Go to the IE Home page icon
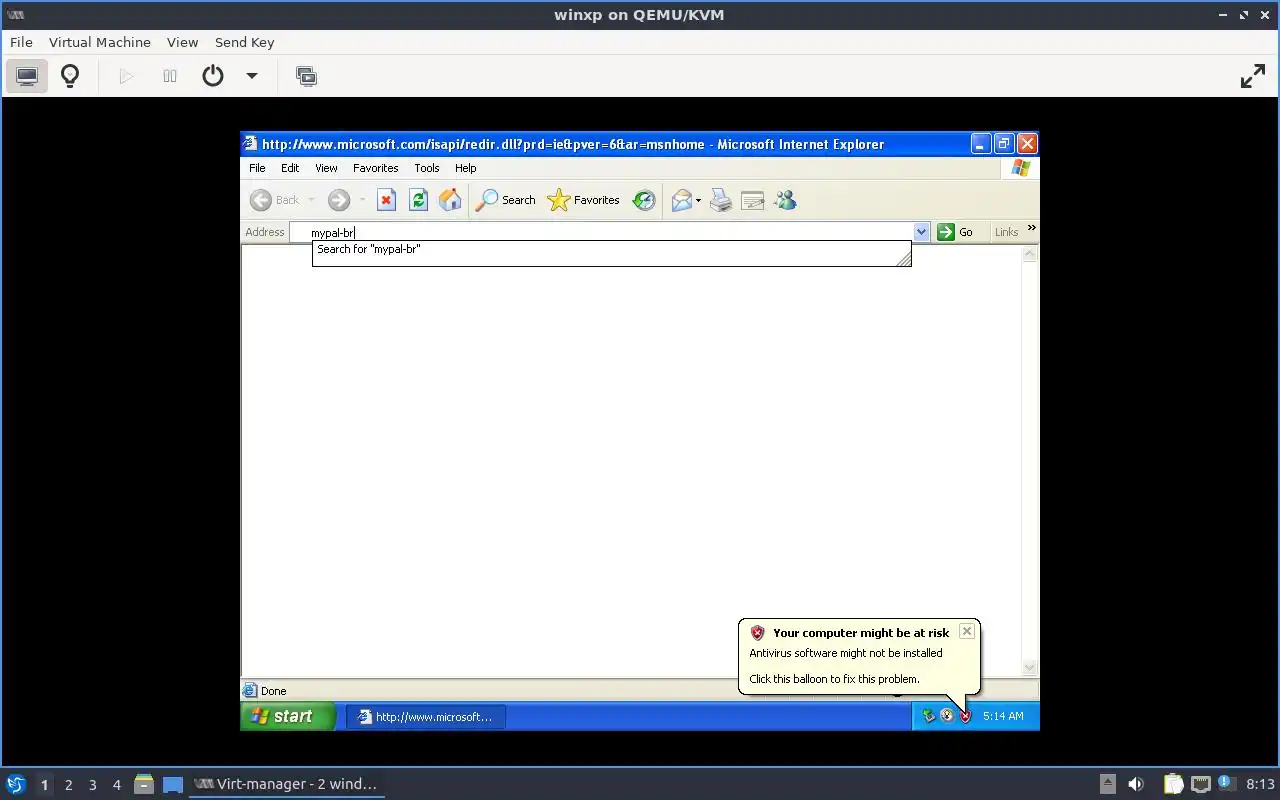Screen dimensions: 1280x800 450,200
